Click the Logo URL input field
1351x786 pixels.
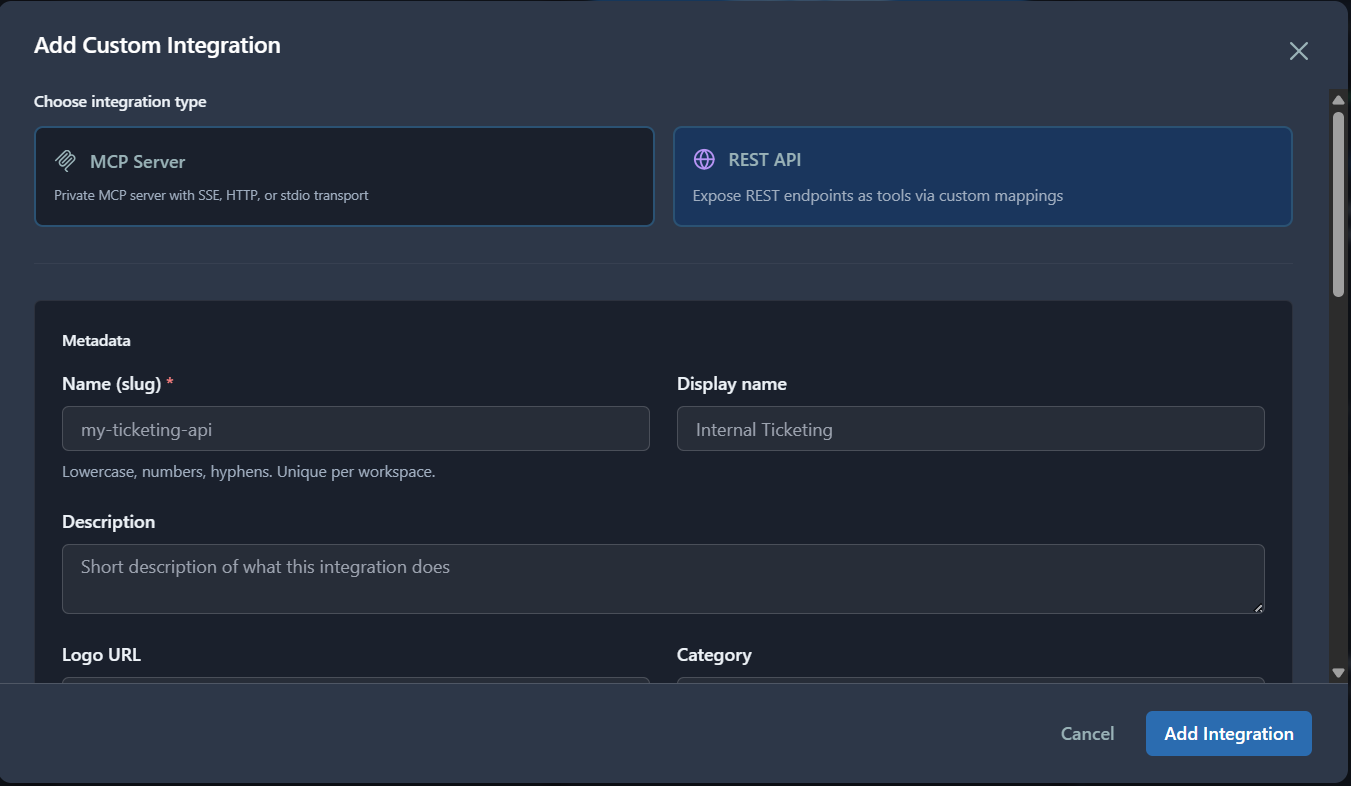(355, 684)
